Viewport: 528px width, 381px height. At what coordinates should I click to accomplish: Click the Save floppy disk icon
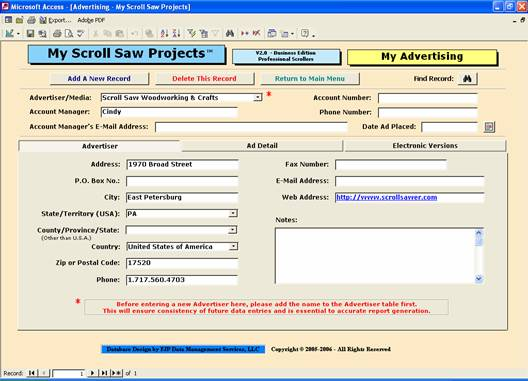pyautogui.click(x=30, y=33)
